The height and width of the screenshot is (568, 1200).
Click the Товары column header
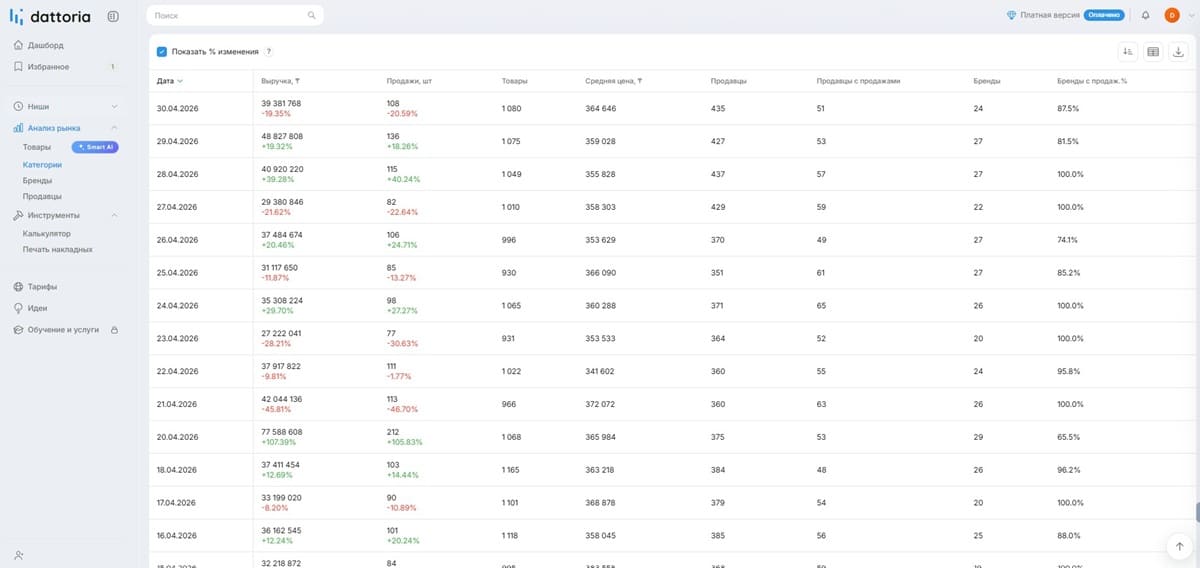coord(515,81)
